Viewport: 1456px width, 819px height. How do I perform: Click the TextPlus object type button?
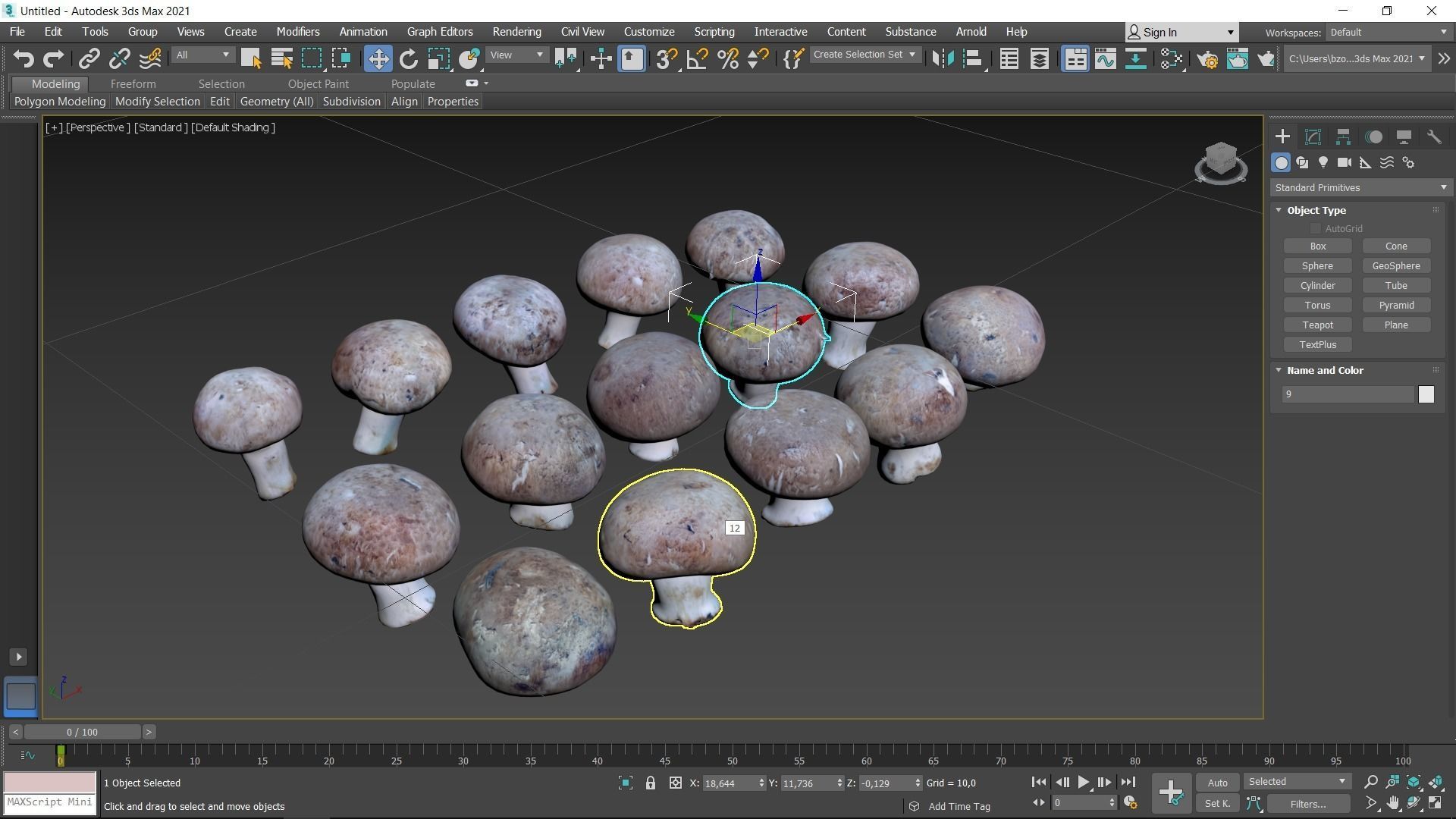(x=1317, y=344)
